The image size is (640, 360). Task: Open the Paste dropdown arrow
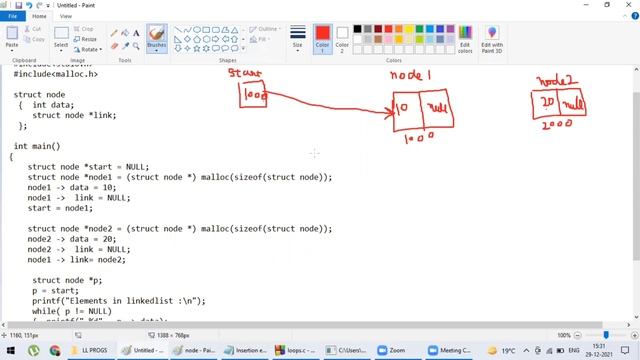click(x=12, y=50)
